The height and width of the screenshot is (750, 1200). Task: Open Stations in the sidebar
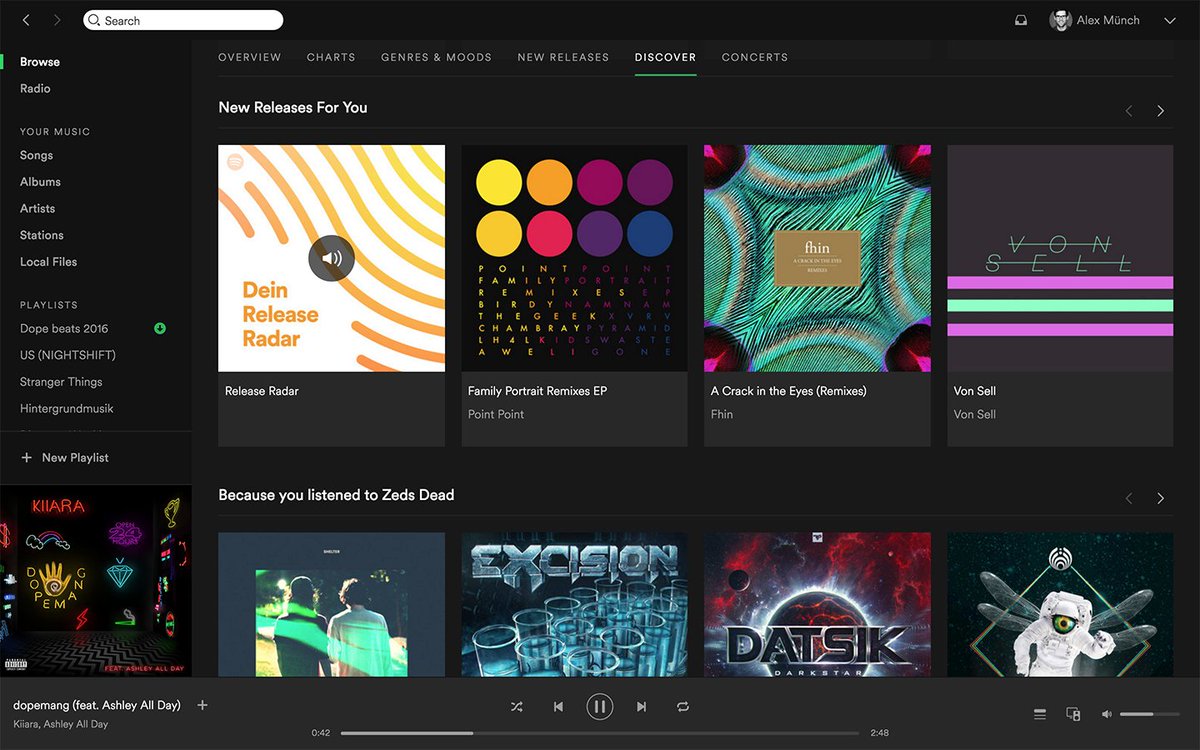(42, 235)
